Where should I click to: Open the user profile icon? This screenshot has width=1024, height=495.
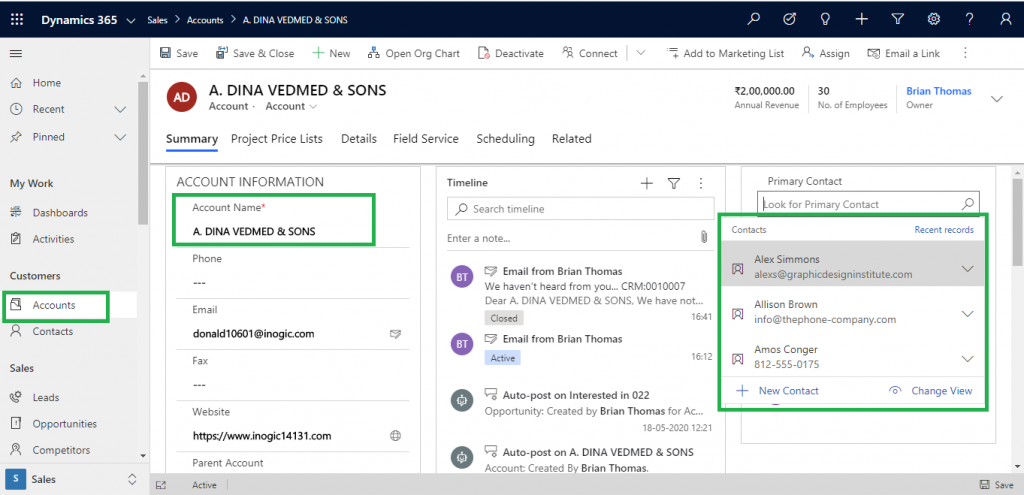1006,20
